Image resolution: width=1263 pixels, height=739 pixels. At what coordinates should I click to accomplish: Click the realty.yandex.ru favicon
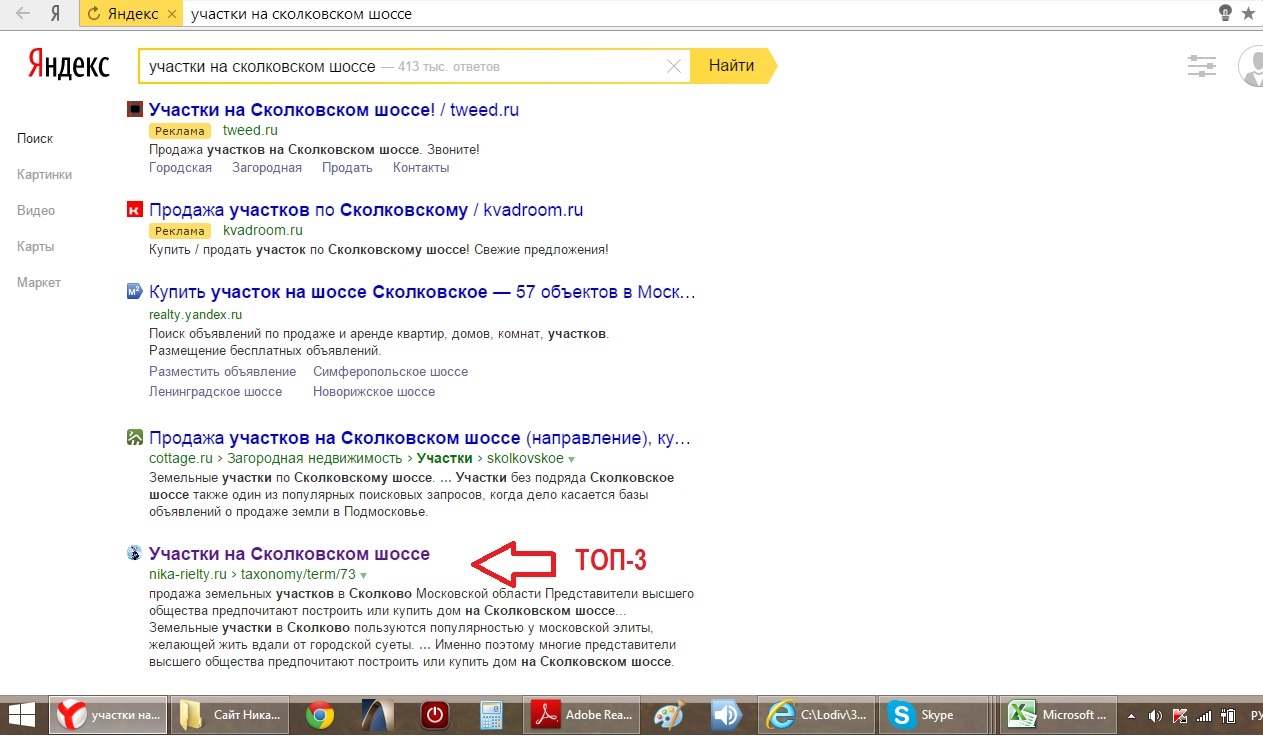pos(135,292)
